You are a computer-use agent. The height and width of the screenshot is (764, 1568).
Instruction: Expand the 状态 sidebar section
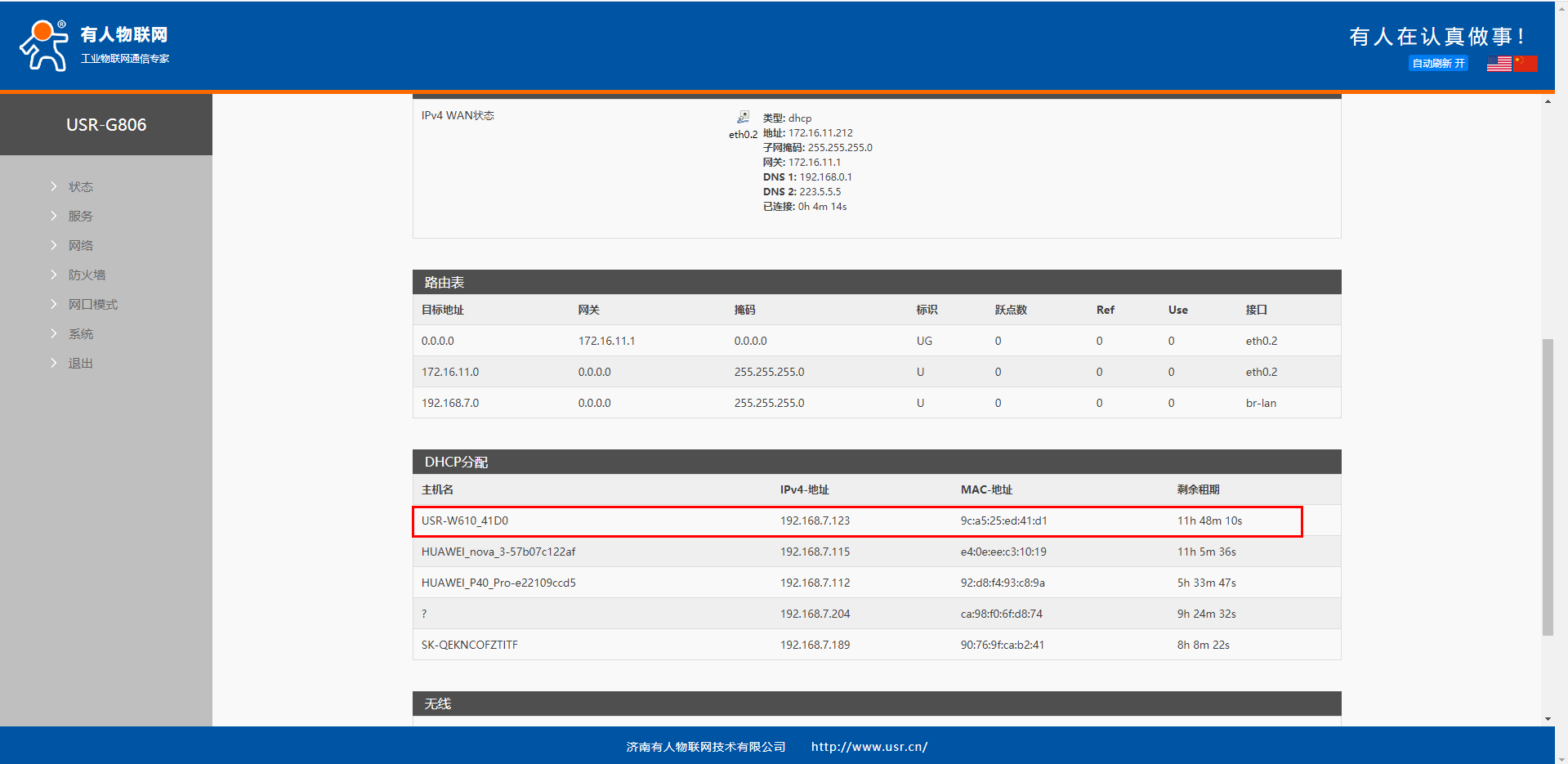pyautogui.click(x=80, y=187)
